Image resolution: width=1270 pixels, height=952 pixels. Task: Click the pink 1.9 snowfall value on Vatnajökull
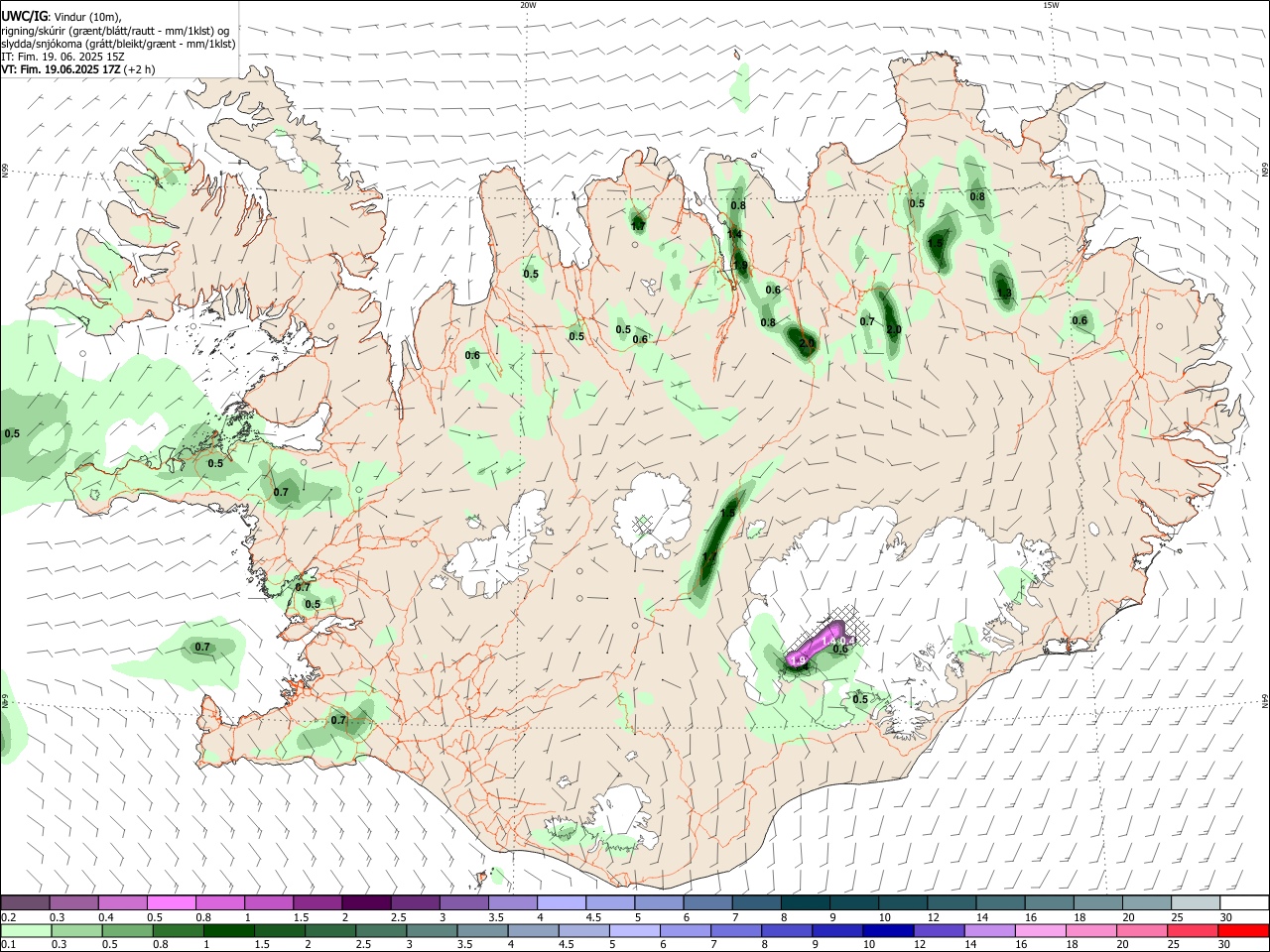pos(797,660)
